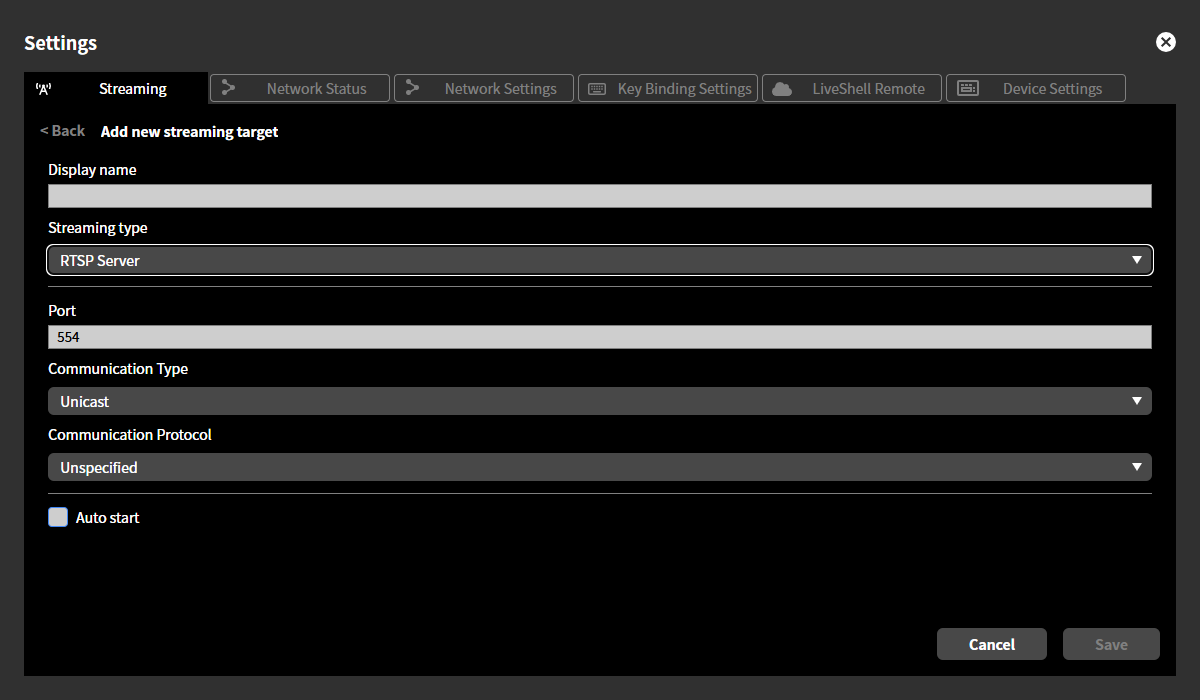1200x700 pixels.
Task: Click the keyboard icon on Key Binding Settings tab
Action: click(x=596, y=88)
